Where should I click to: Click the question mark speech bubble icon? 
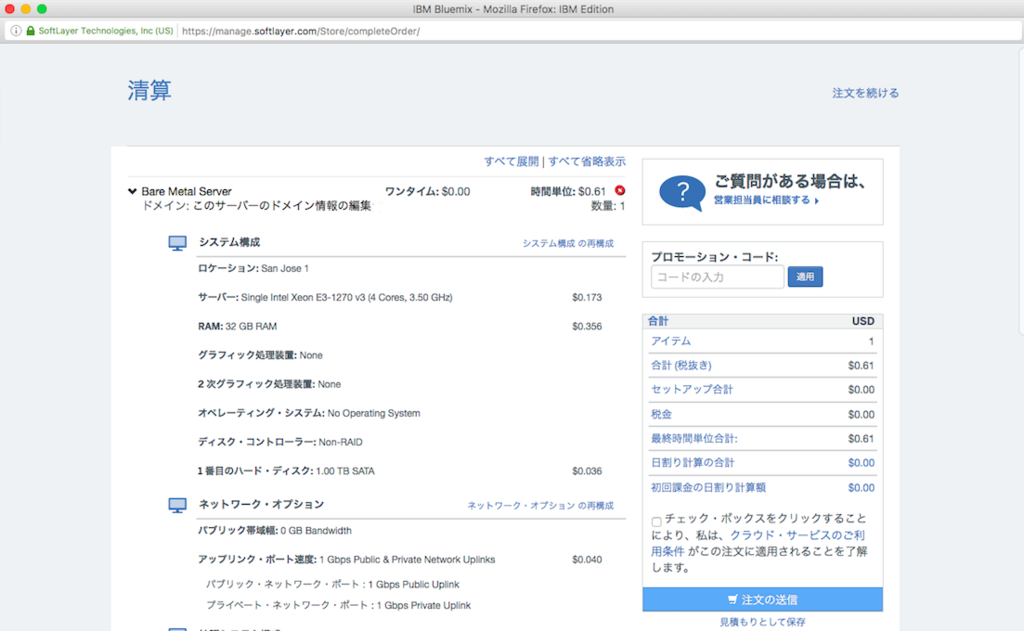click(x=682, y=192)
